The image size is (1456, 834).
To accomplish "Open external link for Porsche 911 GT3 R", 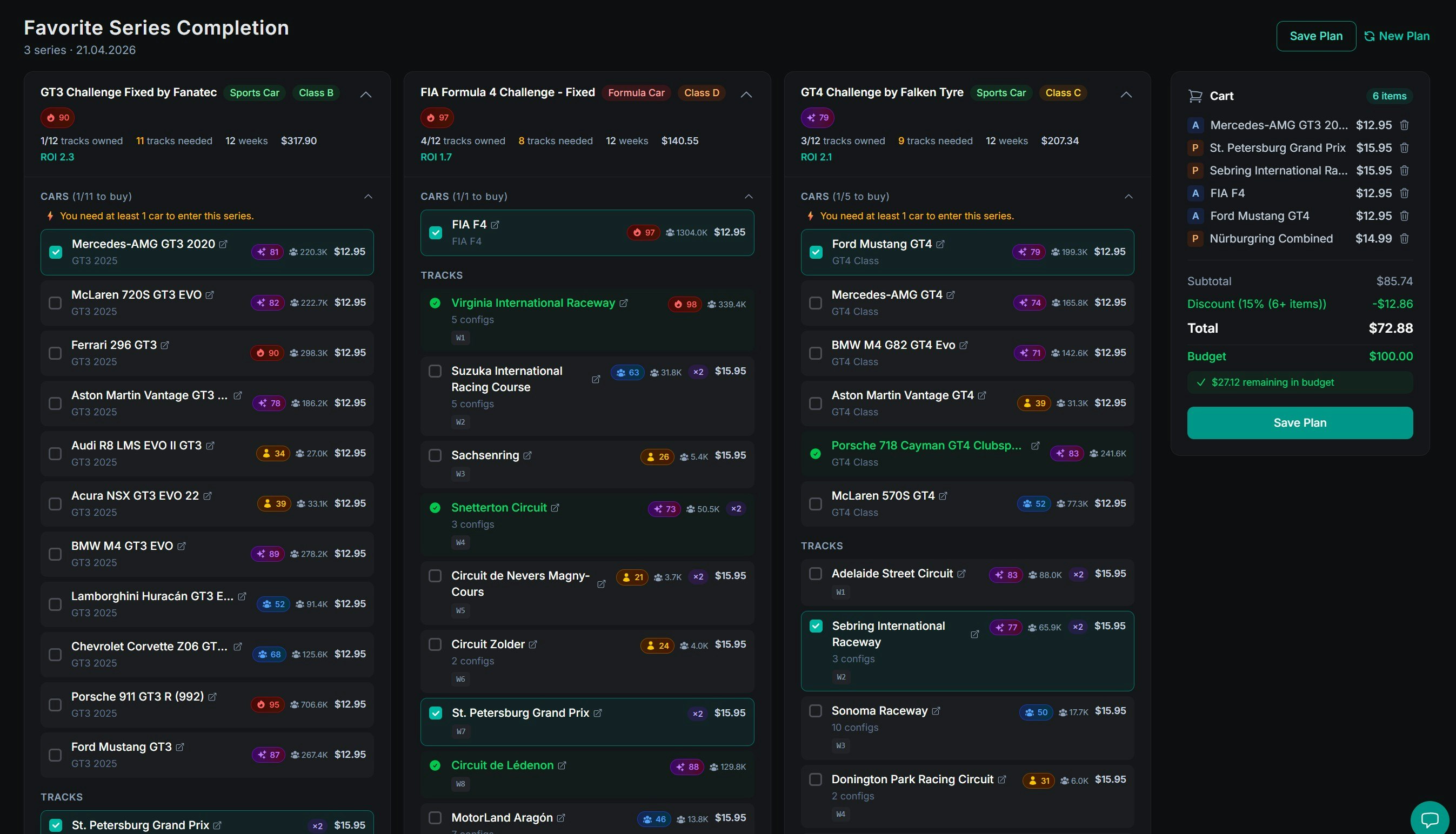I will tap(212, 697).
